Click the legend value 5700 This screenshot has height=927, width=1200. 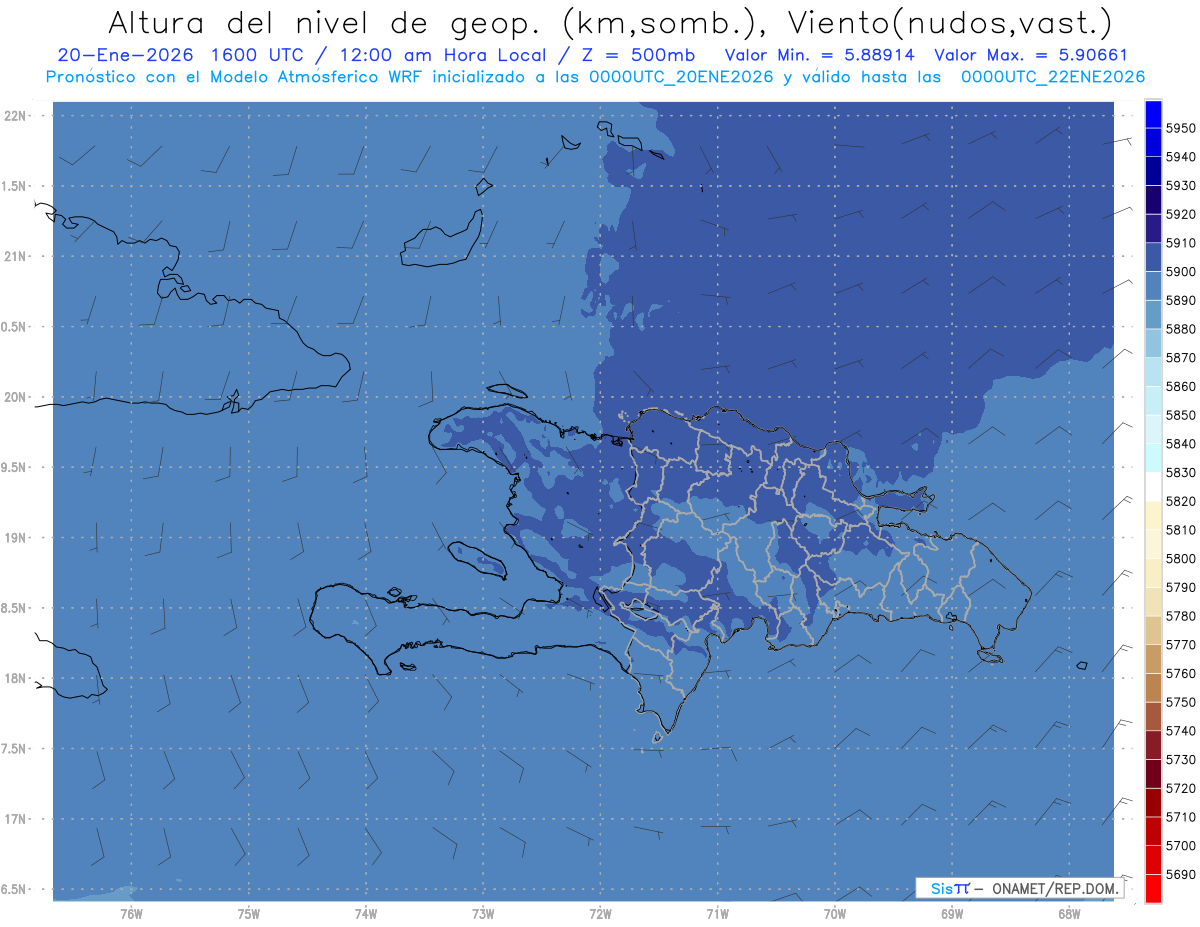(x=1180, y=845)
